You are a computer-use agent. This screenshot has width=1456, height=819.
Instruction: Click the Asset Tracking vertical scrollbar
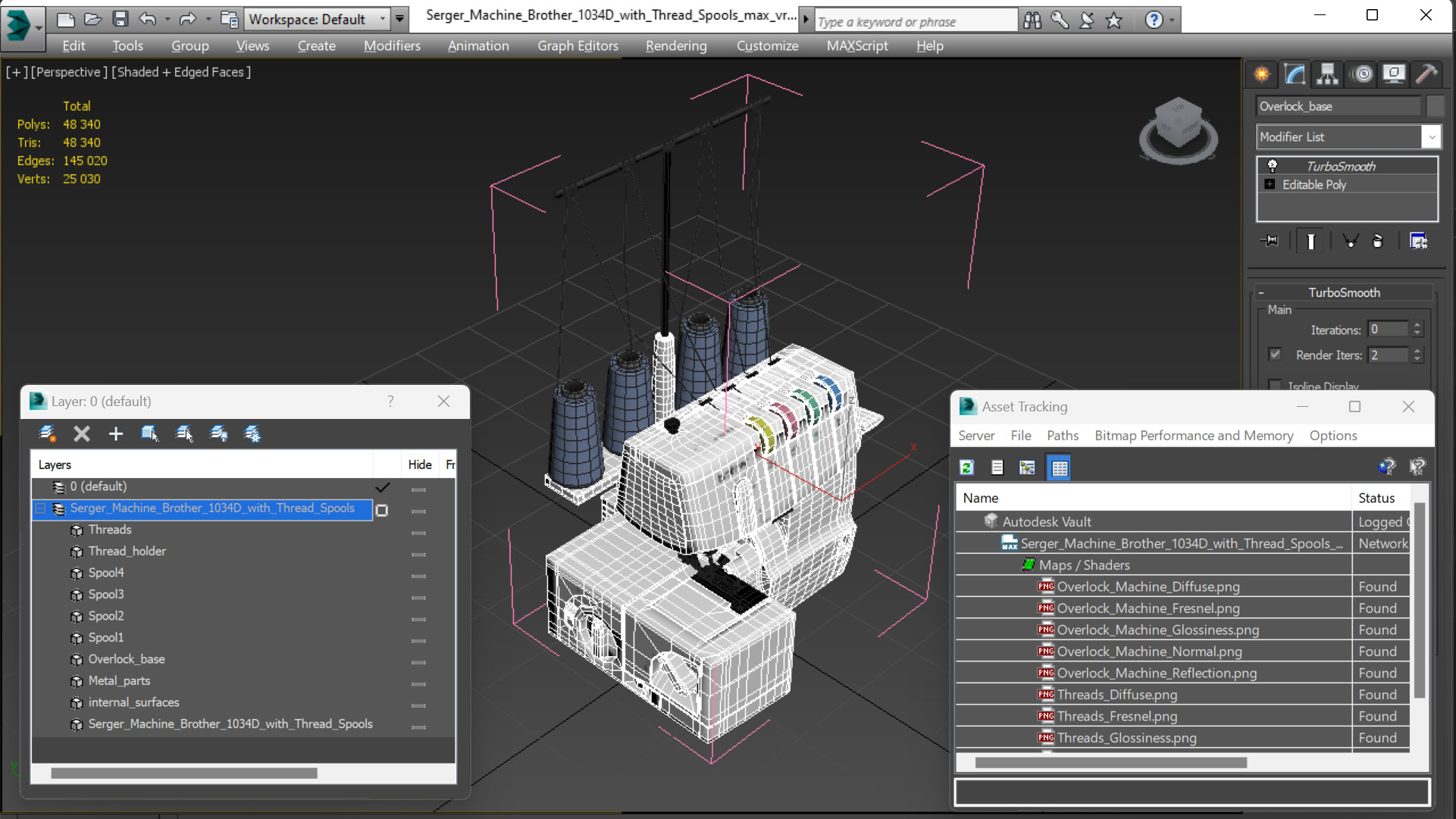tap(1420, 600)
